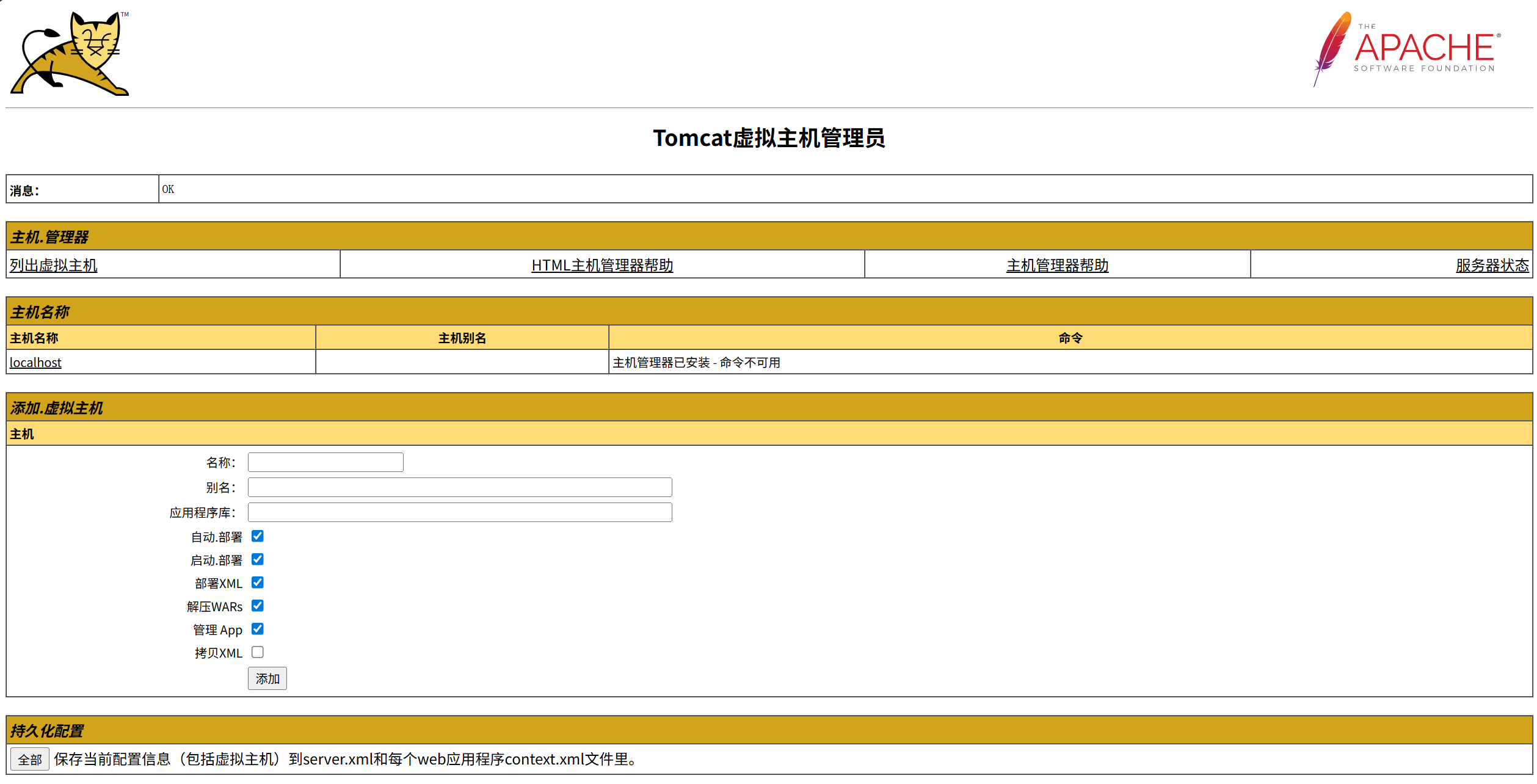1537x784 pixels.
Task: Open the 列出虚拟主机 link
Action: click(x=53, y=266)
